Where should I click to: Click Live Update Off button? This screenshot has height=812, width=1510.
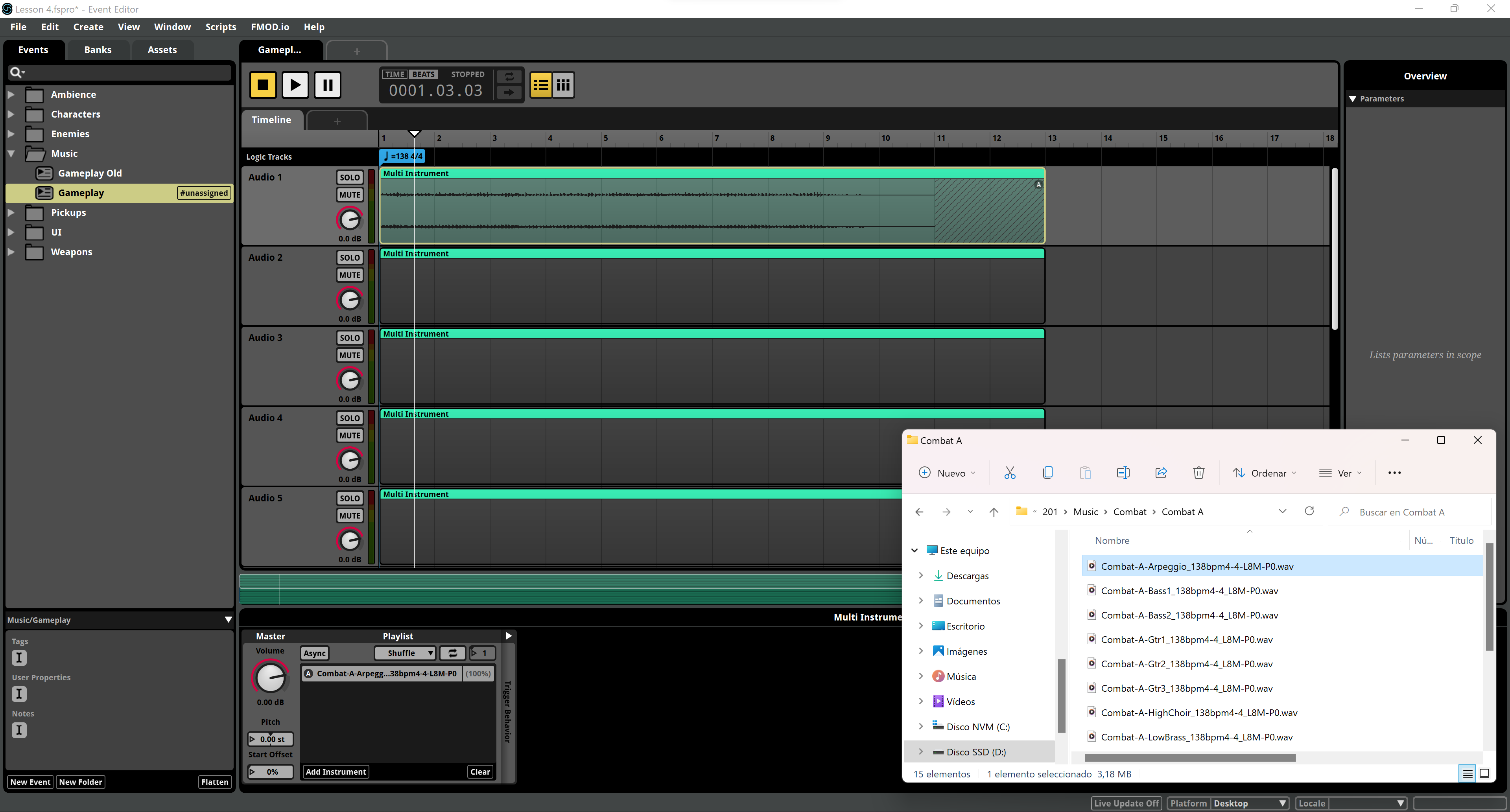[1127, 803]
